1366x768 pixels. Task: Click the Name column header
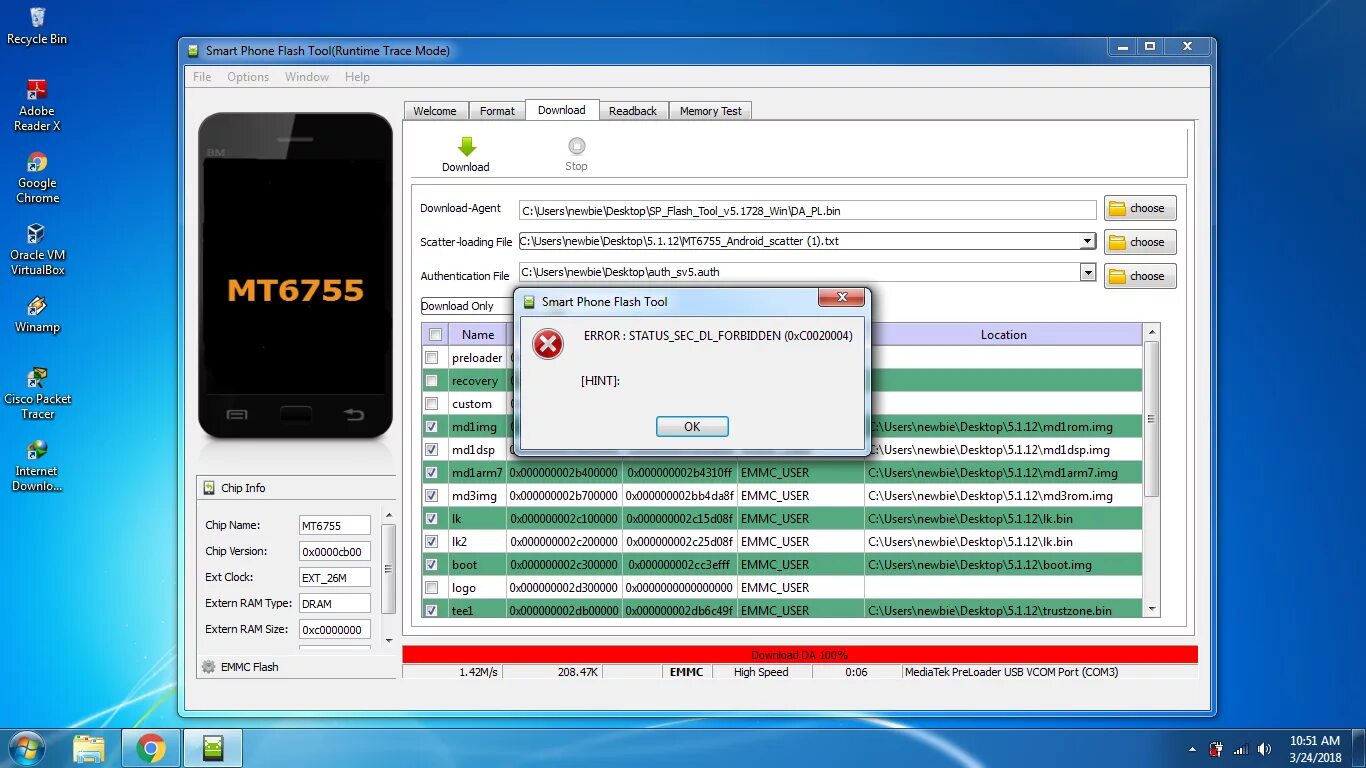click(477, 335)
